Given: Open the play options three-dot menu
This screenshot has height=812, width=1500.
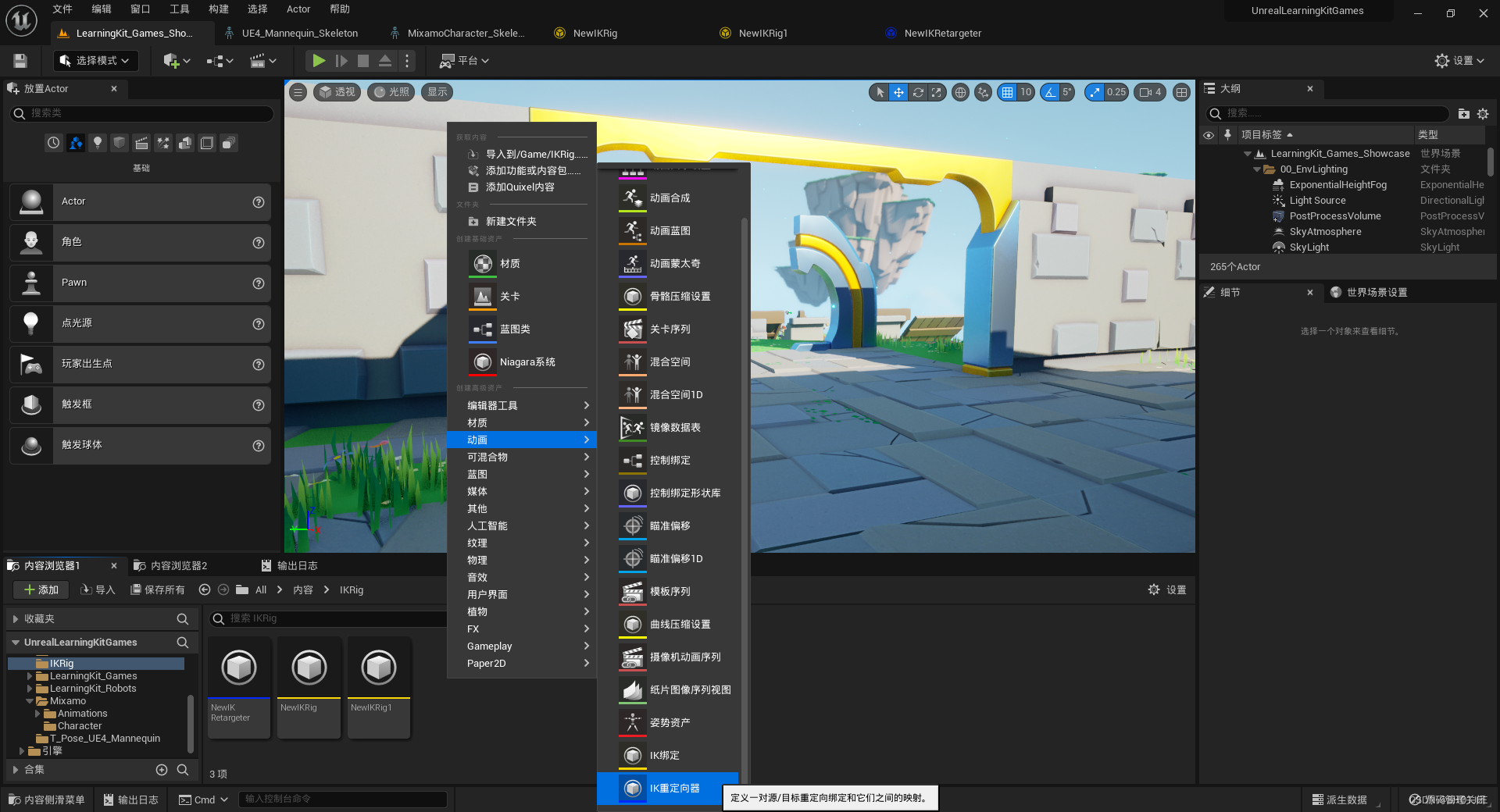Looking at the screenshot, I should (x=406, y=61).
